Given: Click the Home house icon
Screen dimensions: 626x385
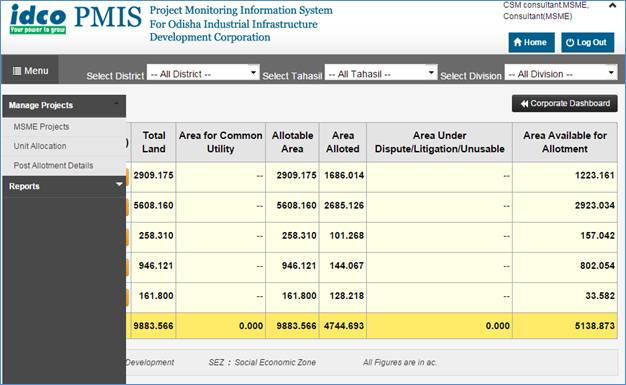Looking at the screenshot, I should coord(518,42).
